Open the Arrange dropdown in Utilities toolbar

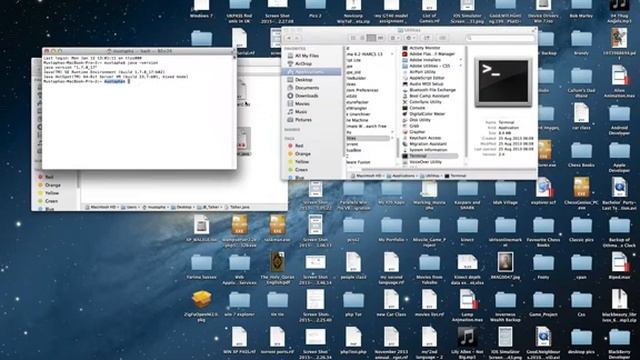pos(394,38)
